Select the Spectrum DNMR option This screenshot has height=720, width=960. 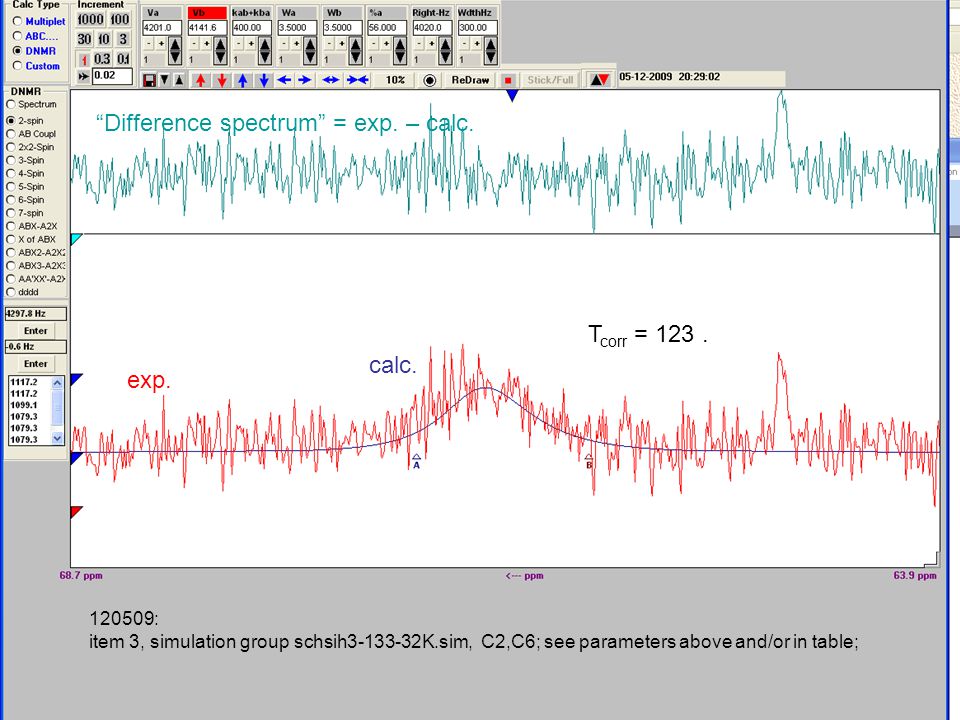click(x=31, y=104)
